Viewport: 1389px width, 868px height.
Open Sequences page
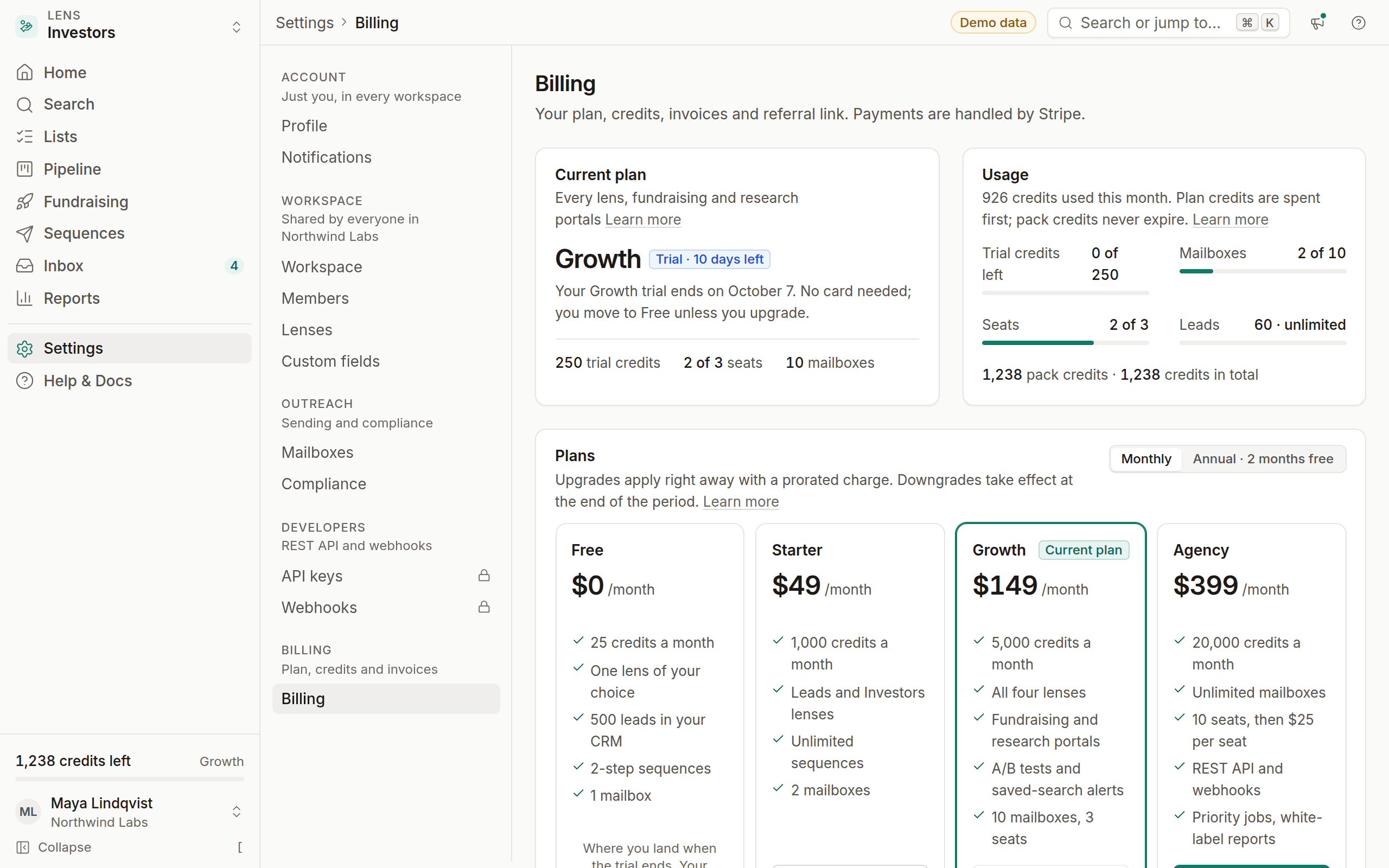[129, 234]
